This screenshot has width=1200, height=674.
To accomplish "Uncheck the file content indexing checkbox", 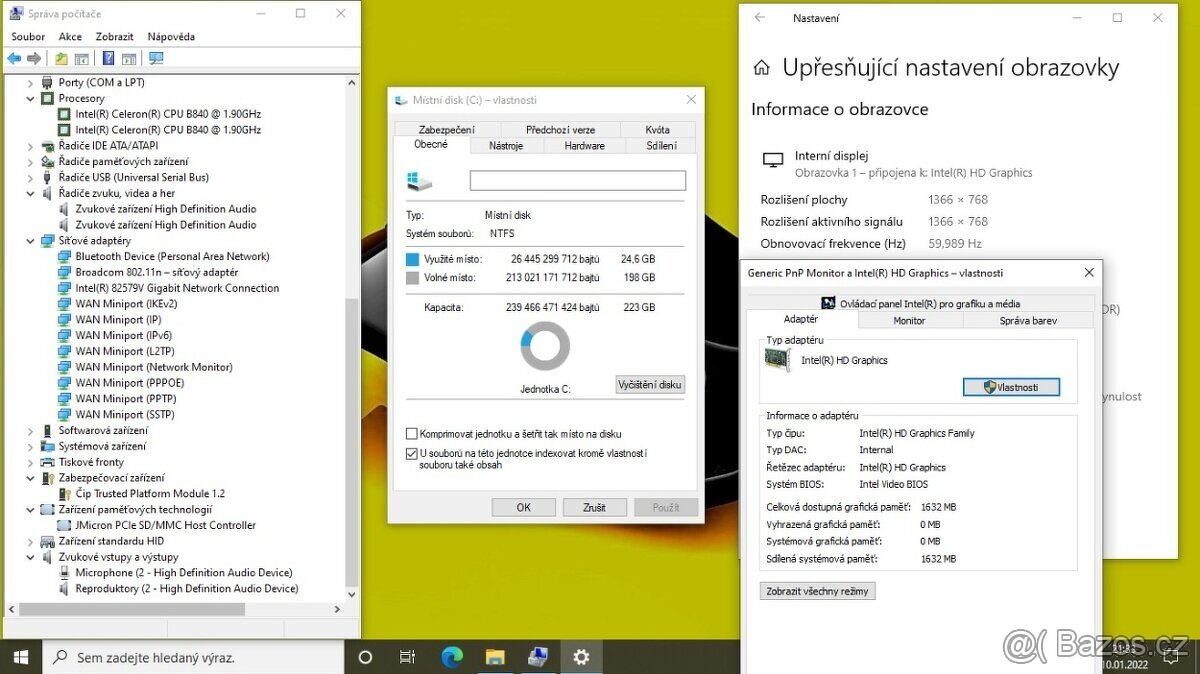I will click(x=411, y=452).
